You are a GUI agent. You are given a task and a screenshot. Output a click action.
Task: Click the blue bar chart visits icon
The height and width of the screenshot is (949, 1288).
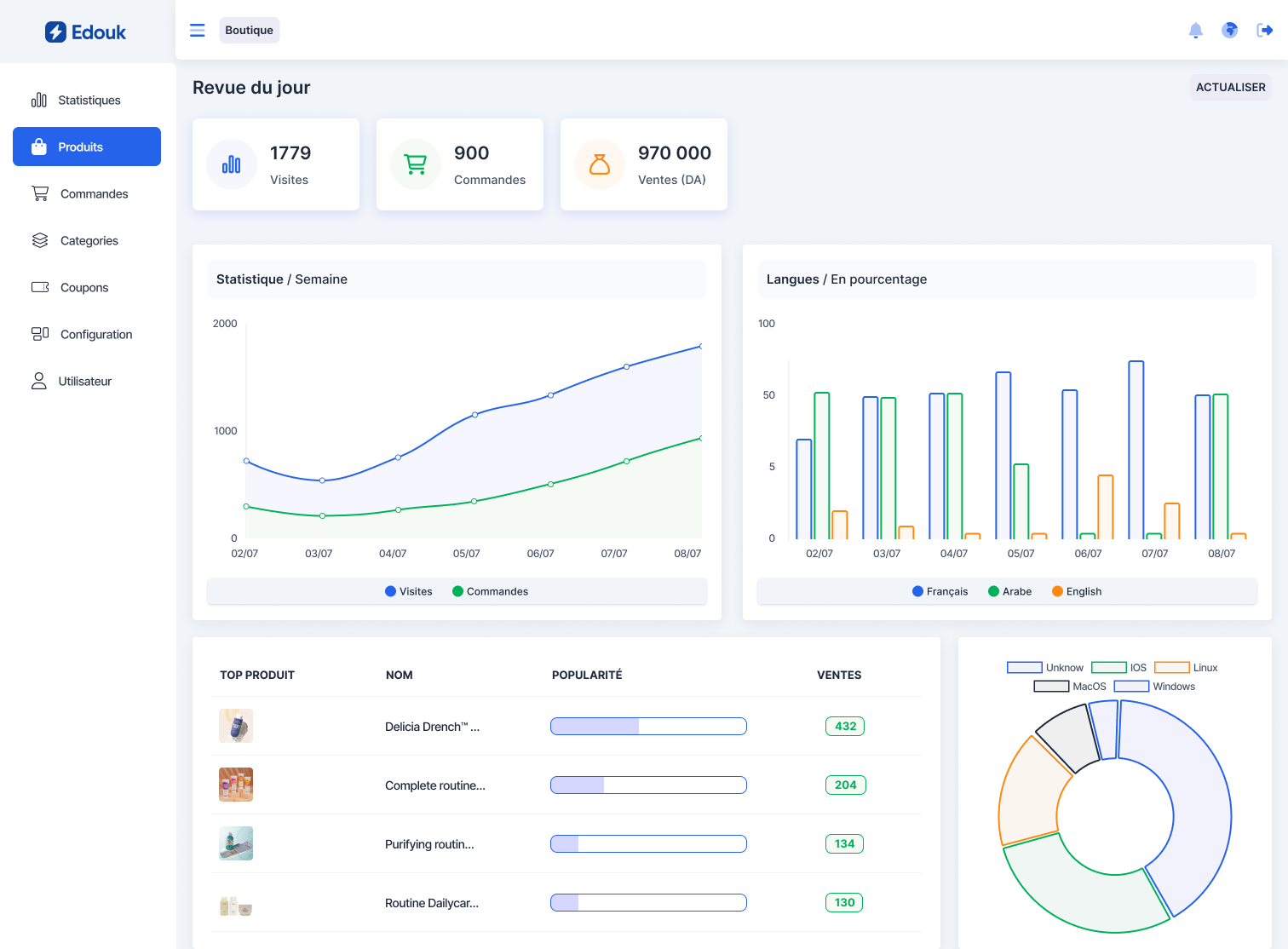[x=232, y=164]
